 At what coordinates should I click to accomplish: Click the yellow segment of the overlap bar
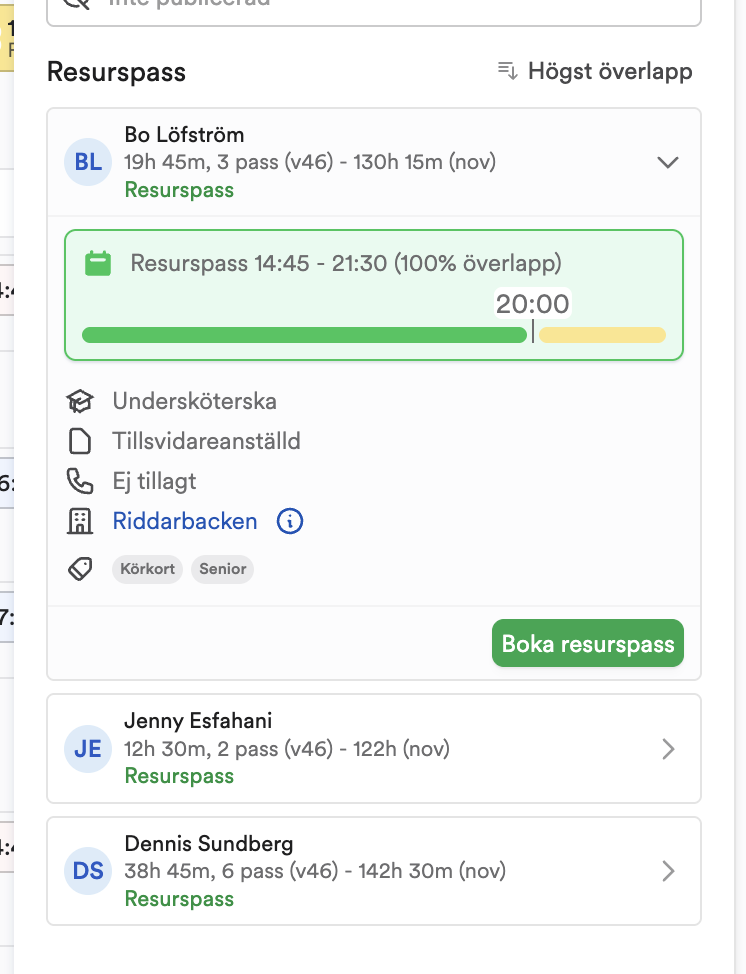coord(602,335)
